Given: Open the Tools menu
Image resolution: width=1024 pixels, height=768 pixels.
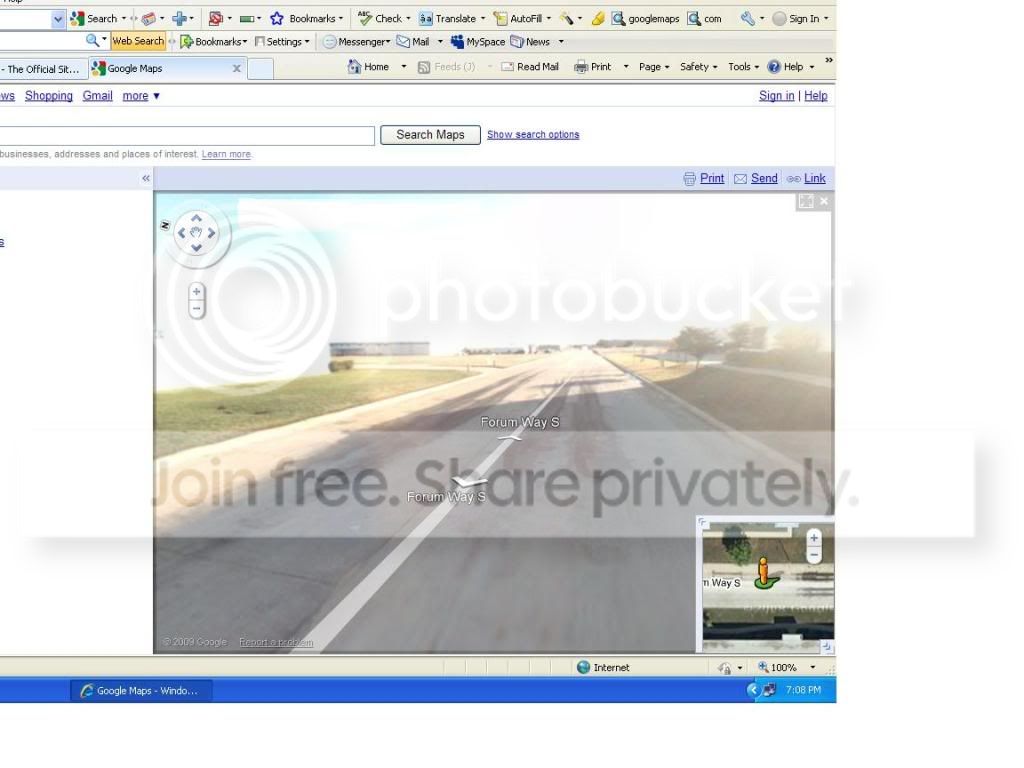Looking at the screenshot, I should click(743, 67).
